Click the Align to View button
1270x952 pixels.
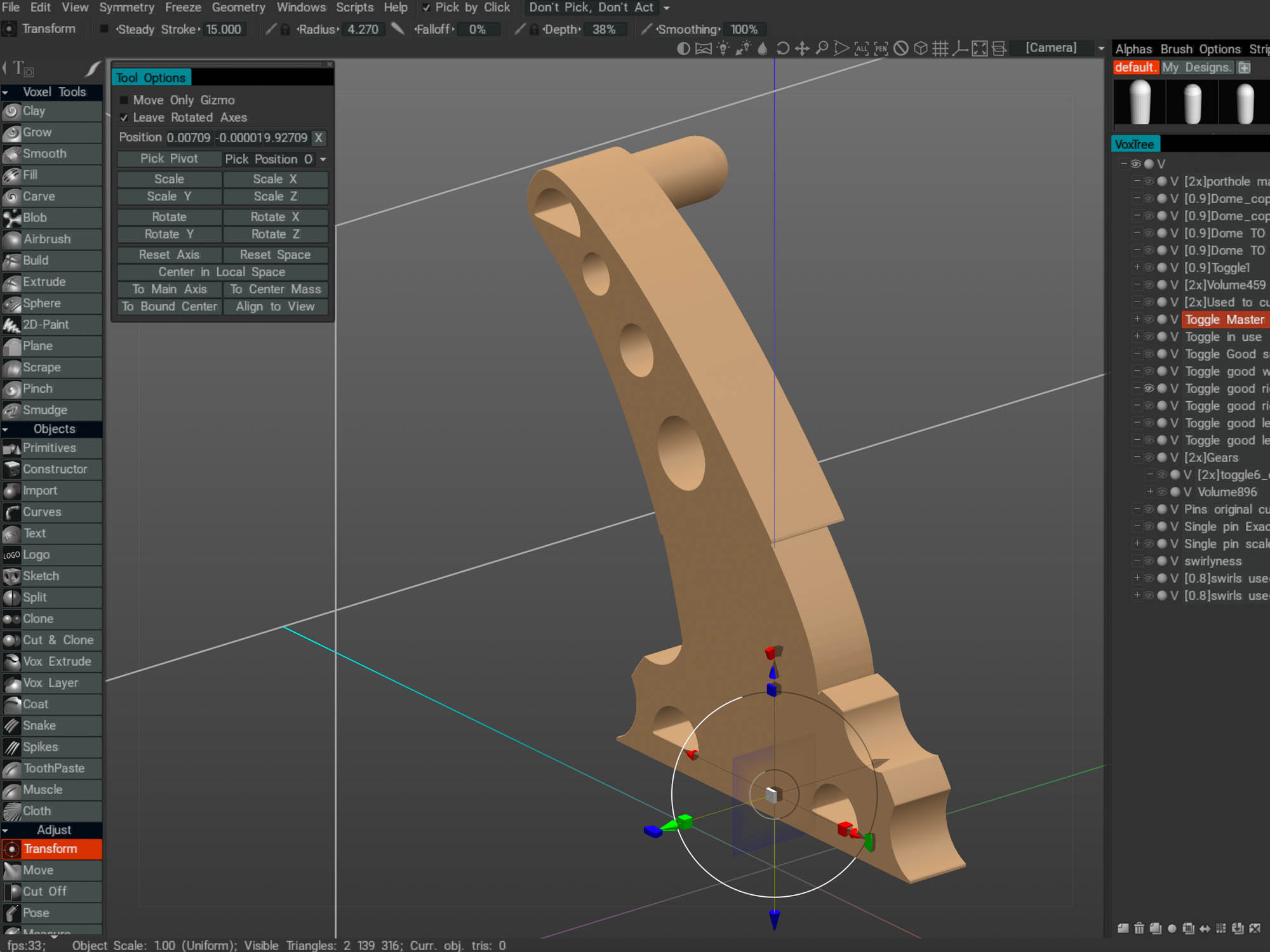276,307
